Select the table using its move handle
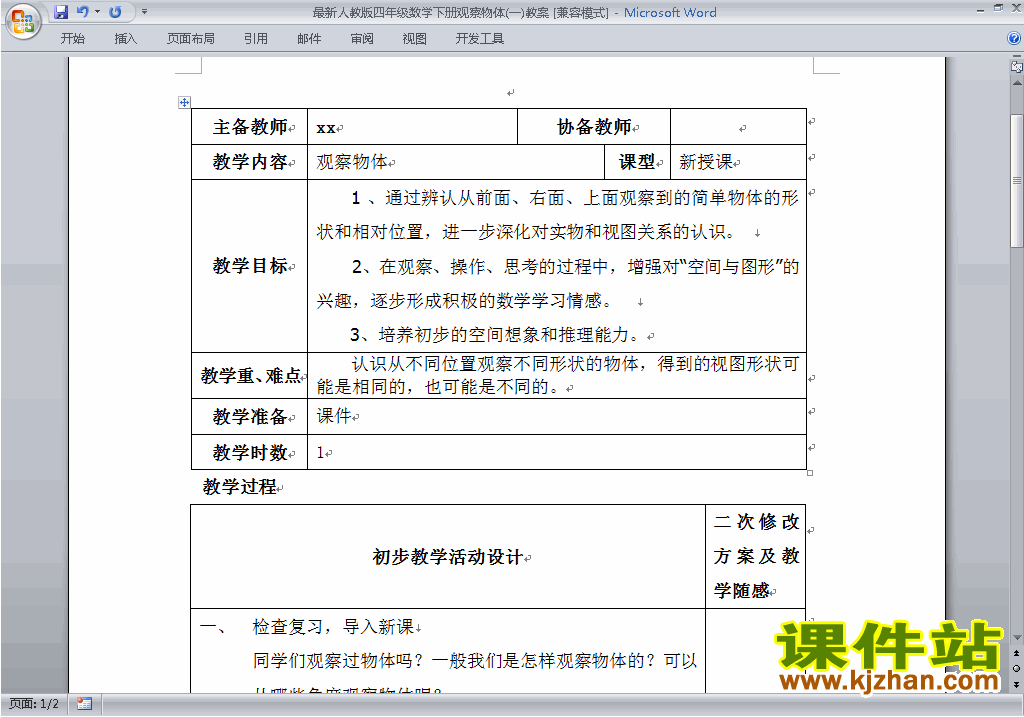Viewport: 1024px width, 718px height. tap(184, 102)
